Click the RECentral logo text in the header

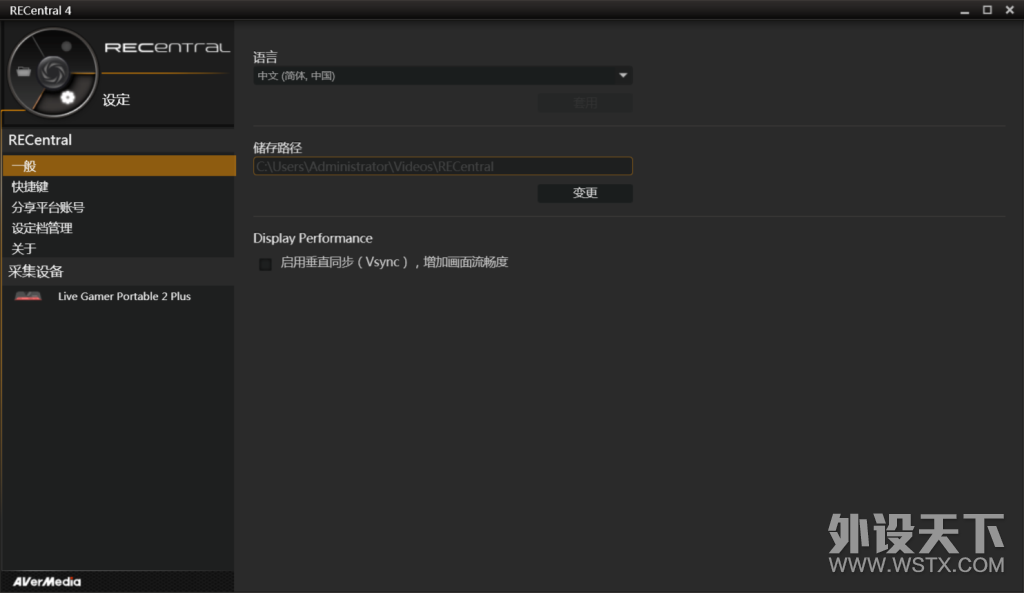point(167,48)
